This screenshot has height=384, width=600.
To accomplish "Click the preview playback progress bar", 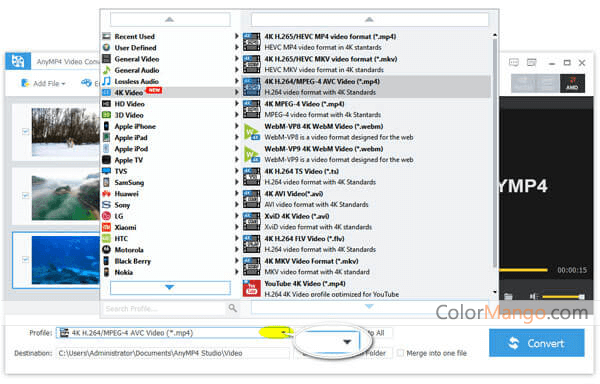I will 523,270.
